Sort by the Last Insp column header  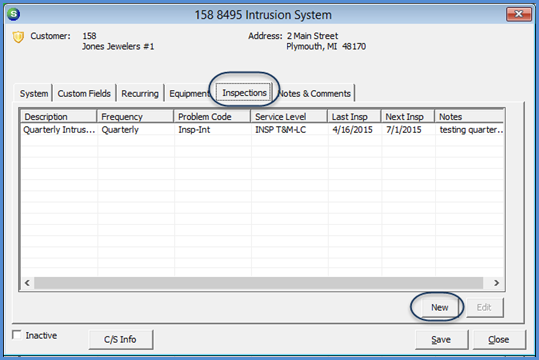354,117
